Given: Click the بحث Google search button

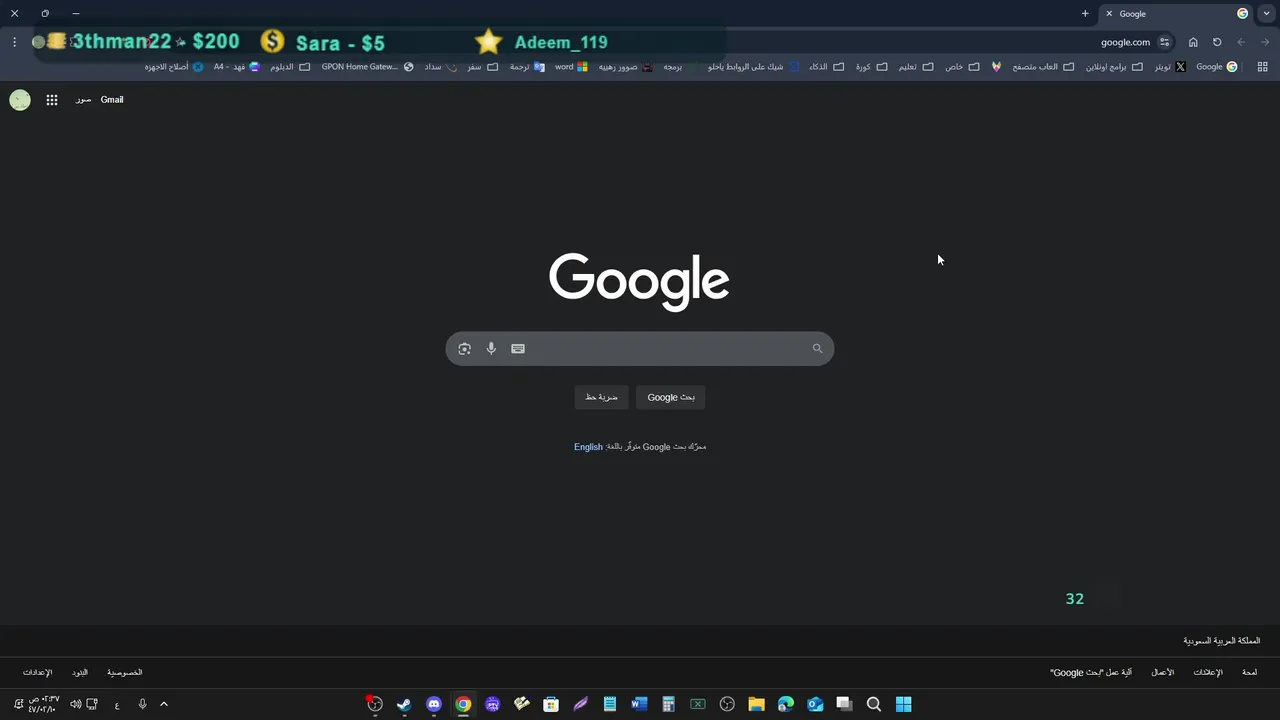Looking at the screenshot, I should pos(671,398).
